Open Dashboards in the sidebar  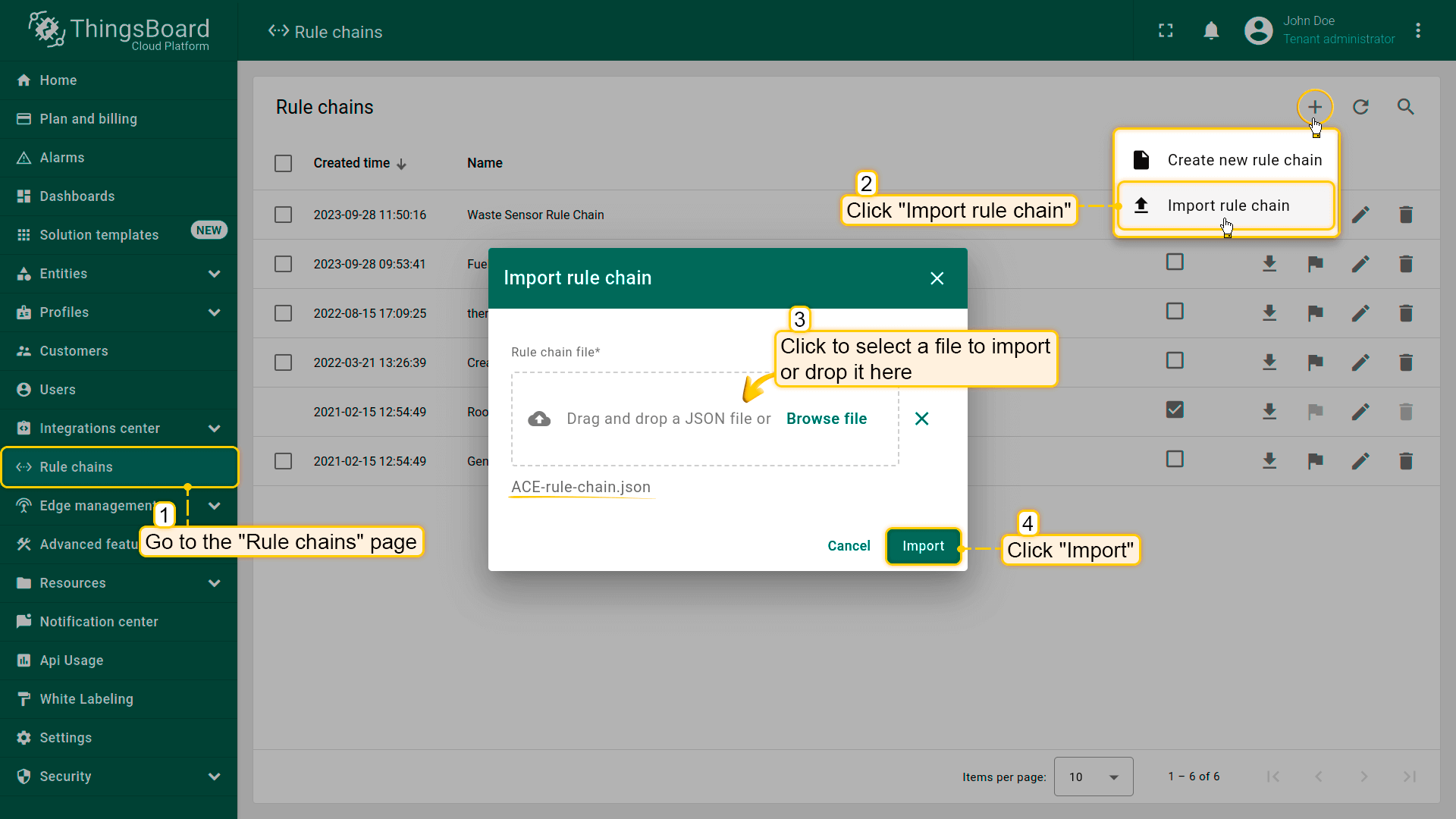pos(77,196)
